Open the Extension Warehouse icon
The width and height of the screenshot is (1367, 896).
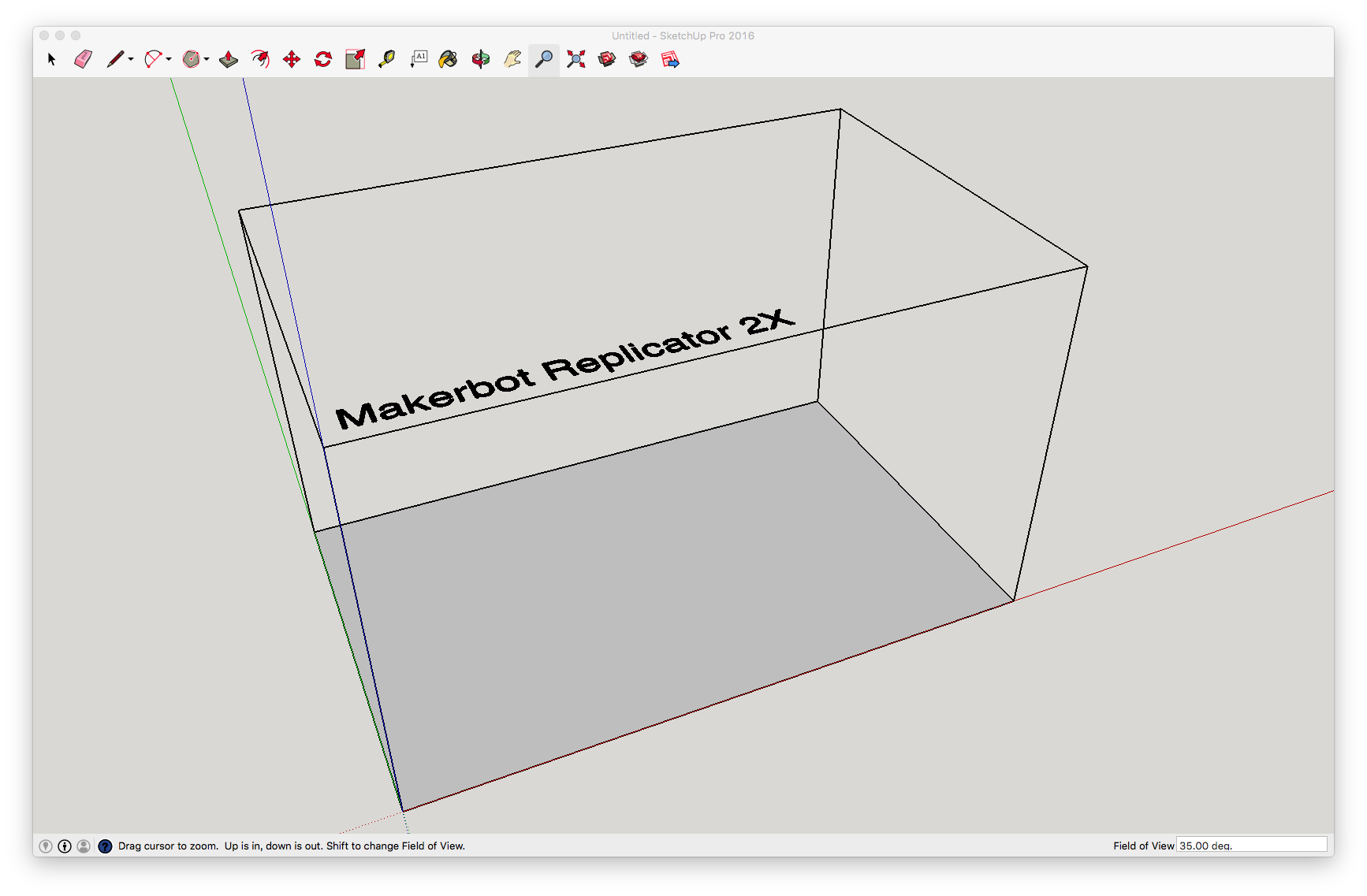pyautogui.click(x=639, y=59)
